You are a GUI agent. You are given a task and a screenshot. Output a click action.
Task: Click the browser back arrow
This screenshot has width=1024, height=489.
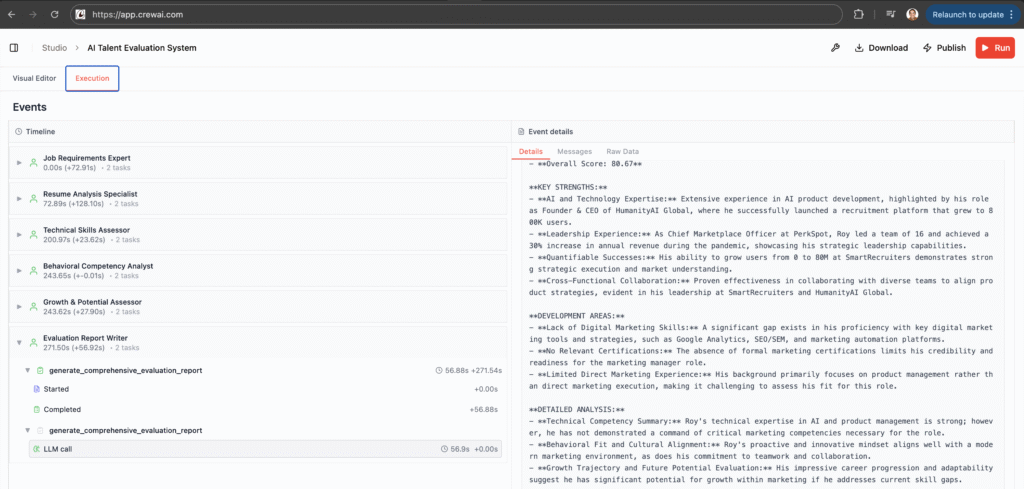[x=11, y=15]
